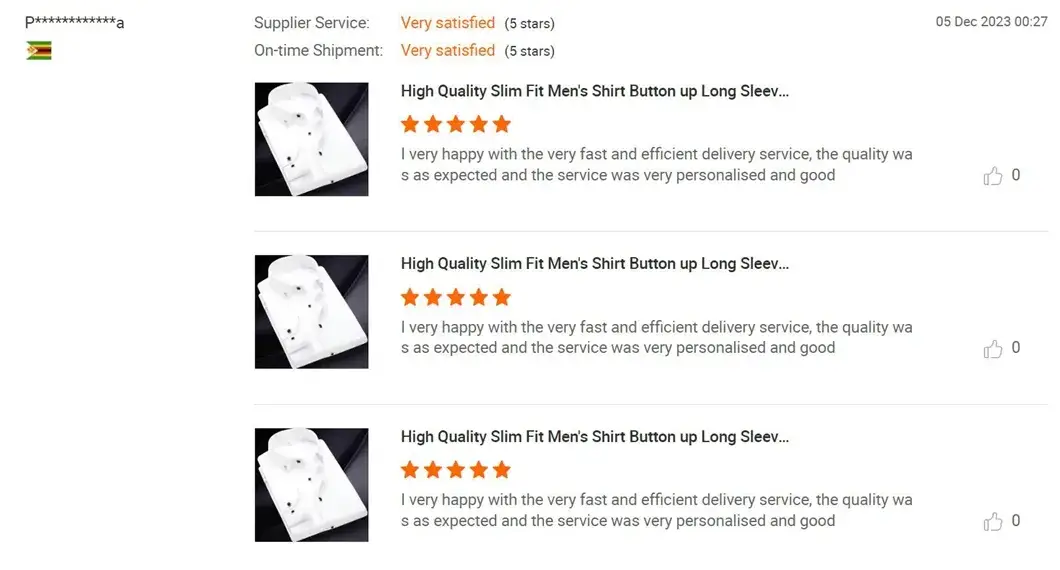Click thumbs-up icon on the second review
Image resolution: width=1060 pixels, height=570 pixels.
tap(992, 349)
